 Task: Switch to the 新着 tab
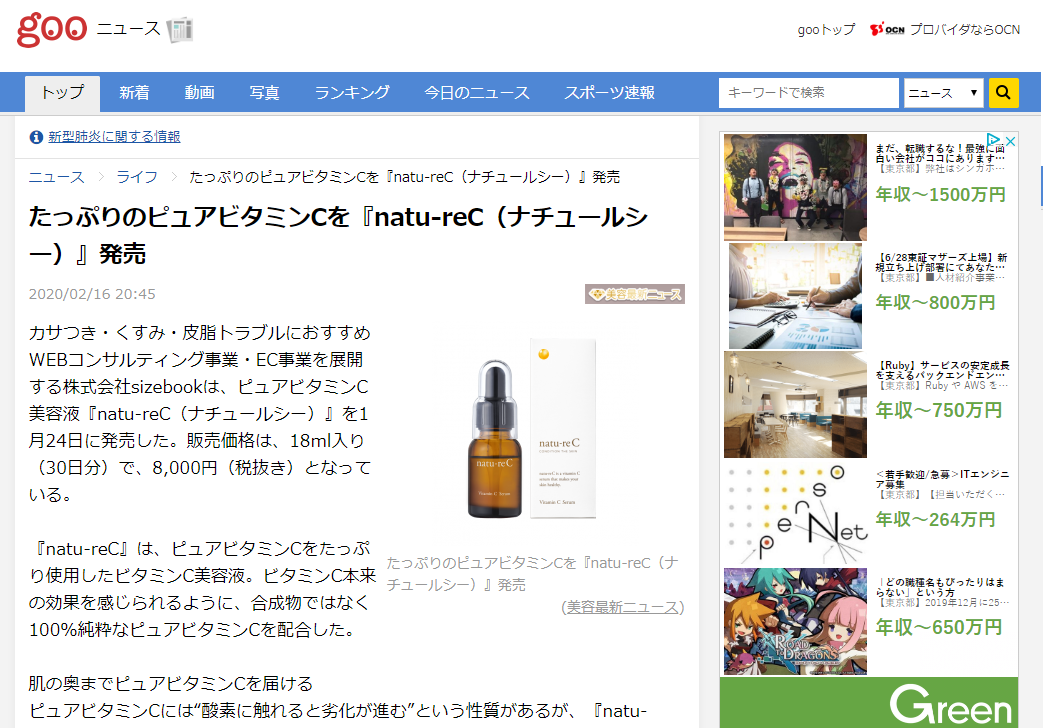[134, 93]
